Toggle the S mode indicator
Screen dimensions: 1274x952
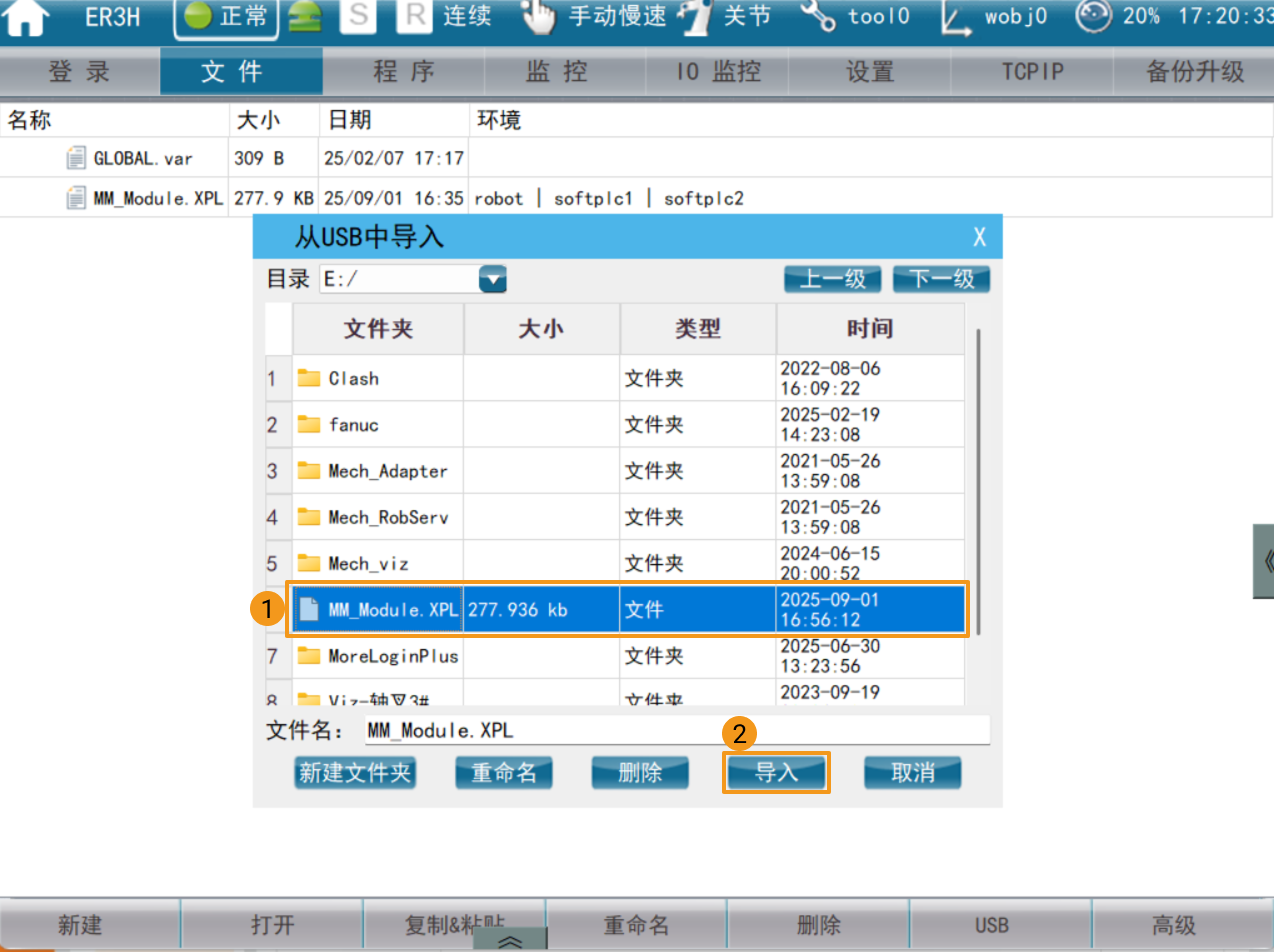click(360, 17)
